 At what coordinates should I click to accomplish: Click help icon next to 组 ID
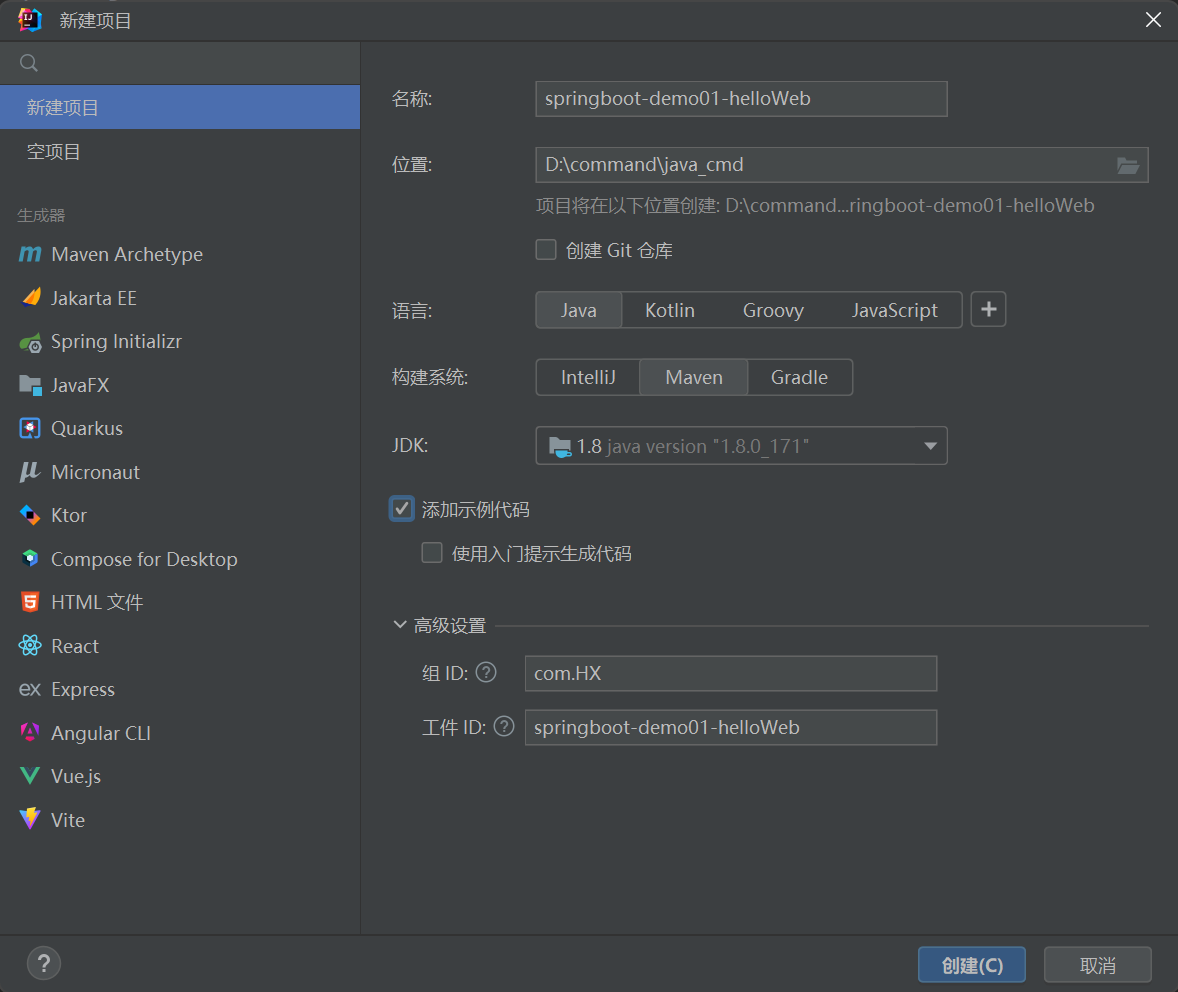(x=486, y=673)
